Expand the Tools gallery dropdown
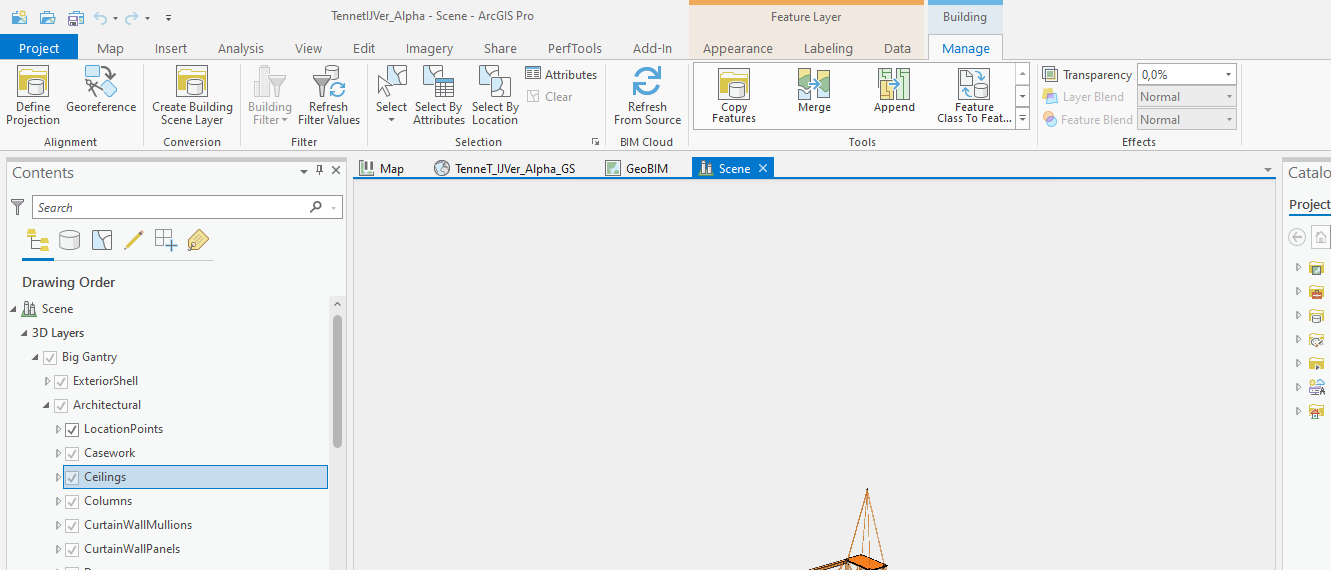This screenshot has width=1331, height=570. pyautogui.click(x=1022, y=118)
